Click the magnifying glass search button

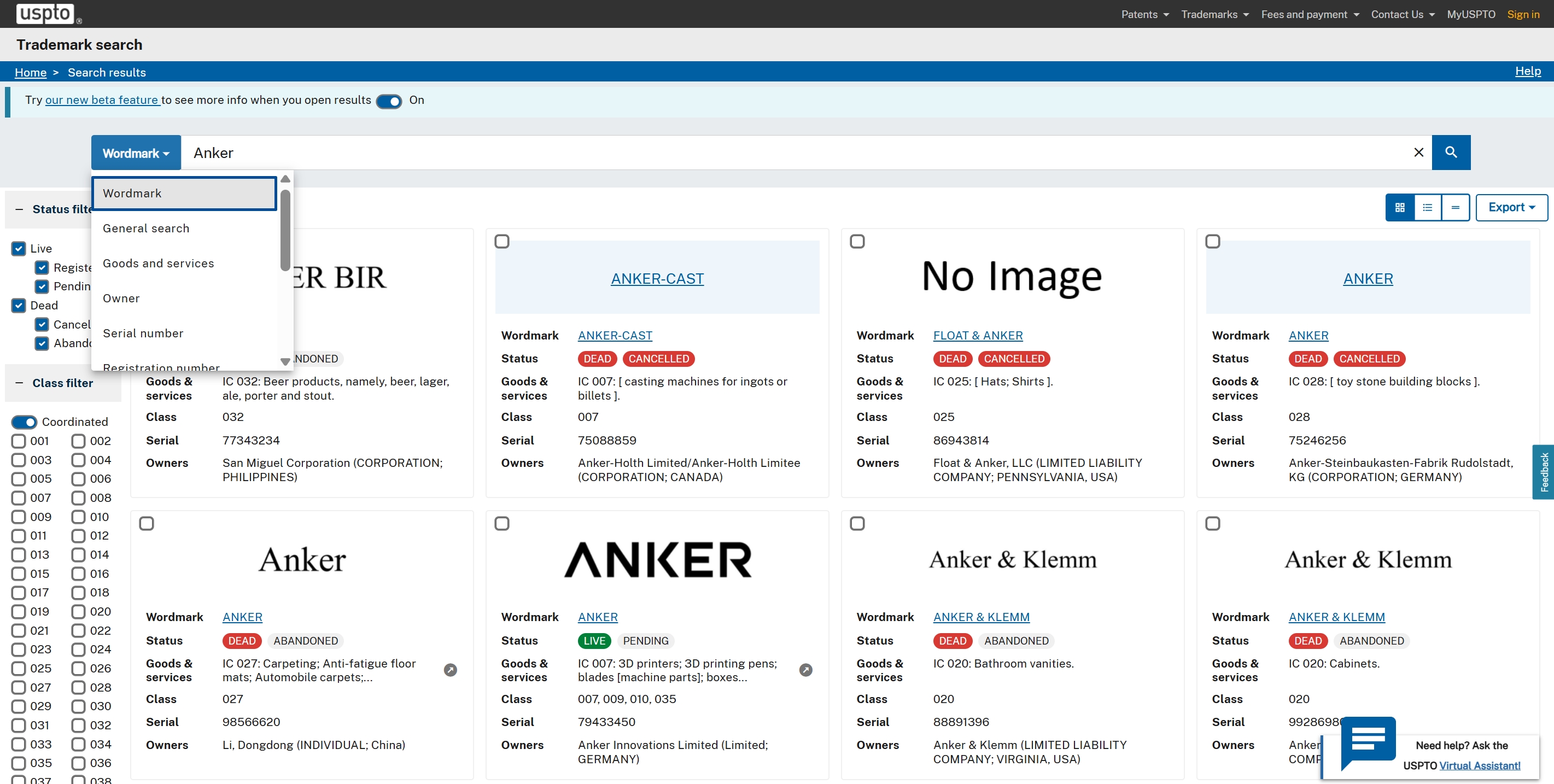pyautogui.click(x=1450, y=153)
